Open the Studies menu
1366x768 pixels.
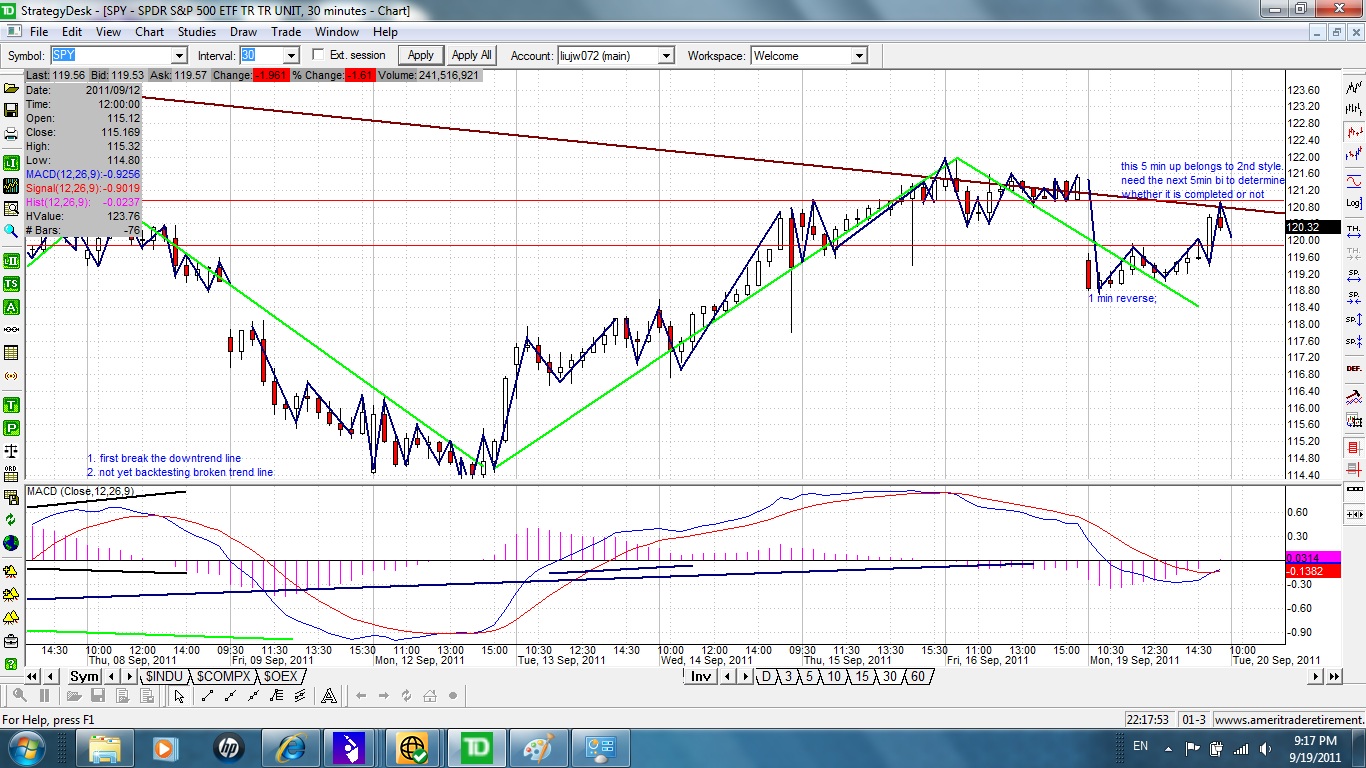coord(197,32)
